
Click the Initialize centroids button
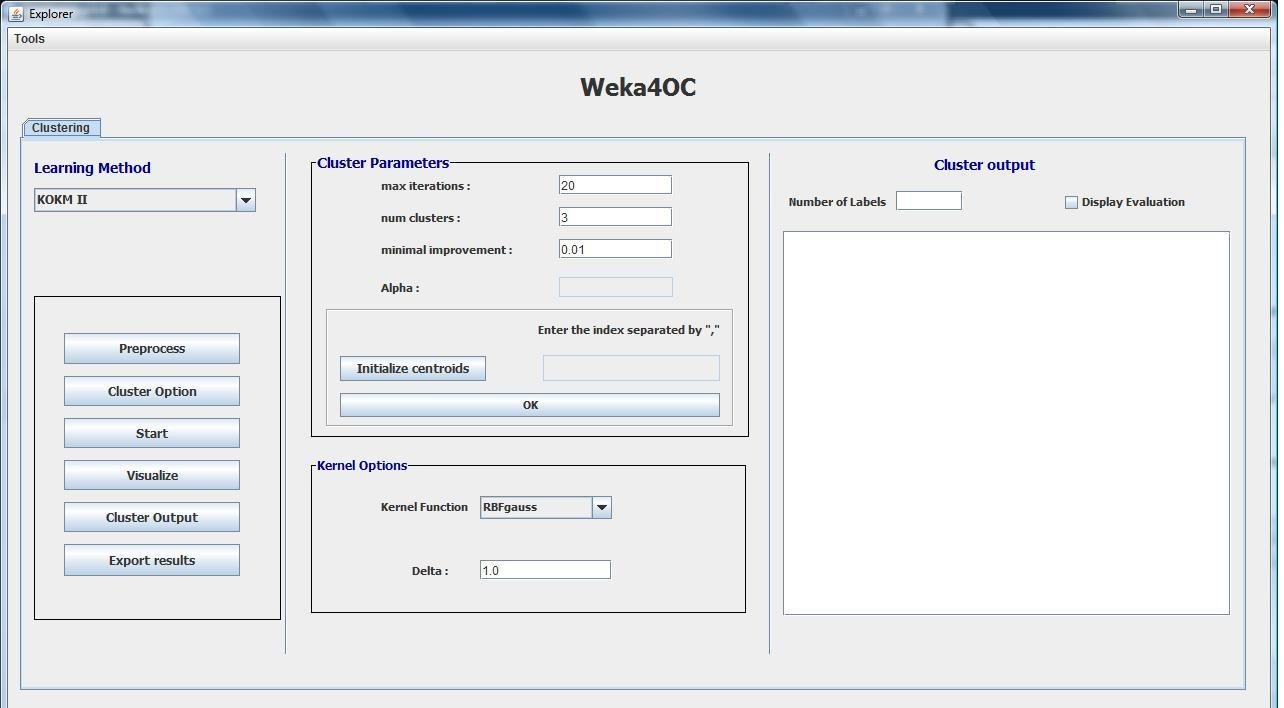[412, 368]
